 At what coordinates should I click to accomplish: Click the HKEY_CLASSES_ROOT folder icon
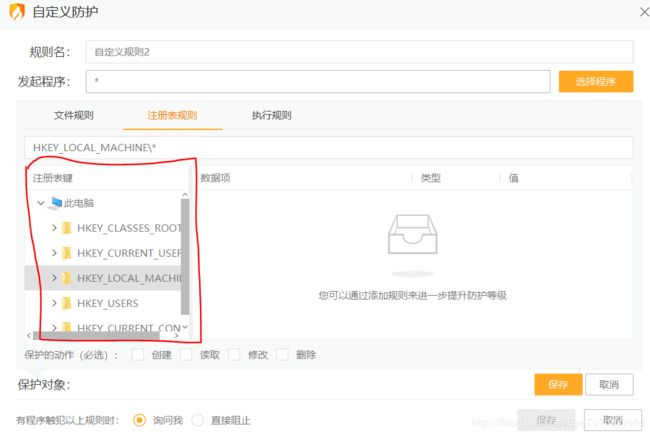click(x=66, y=228)
